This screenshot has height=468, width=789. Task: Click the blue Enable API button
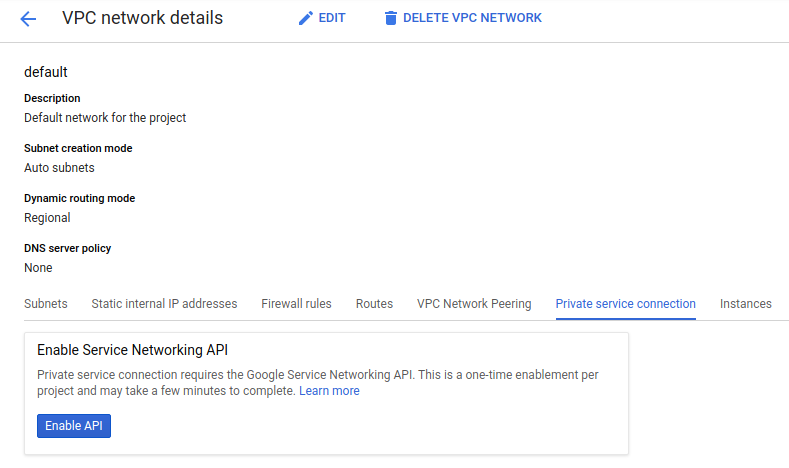click(x=74, y=426)
